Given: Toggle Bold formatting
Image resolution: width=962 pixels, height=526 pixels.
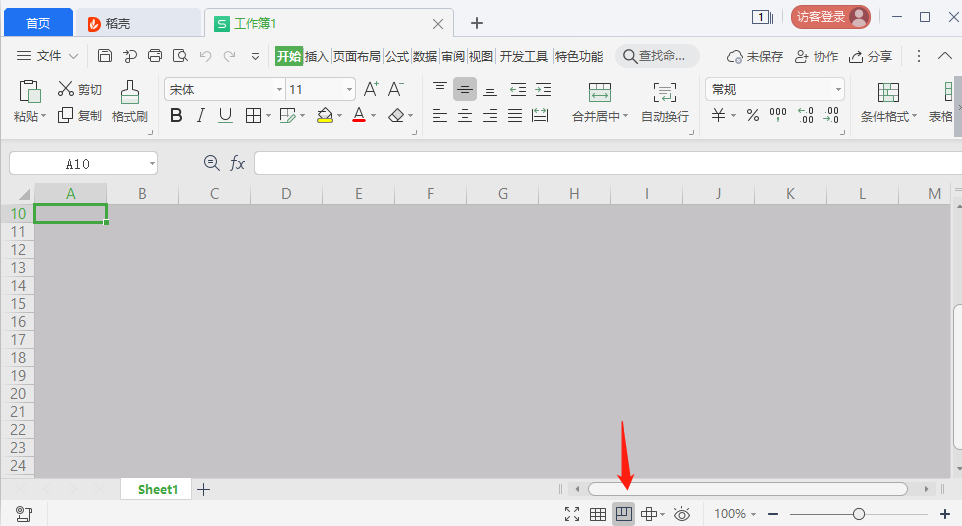Looking at the screenshot, I should (176, 115).
